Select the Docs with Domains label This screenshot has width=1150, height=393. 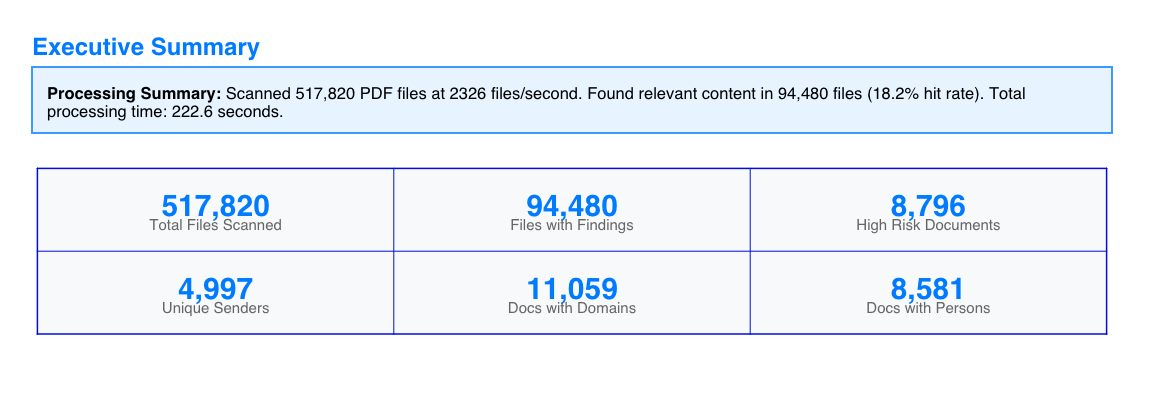point(572,308)
